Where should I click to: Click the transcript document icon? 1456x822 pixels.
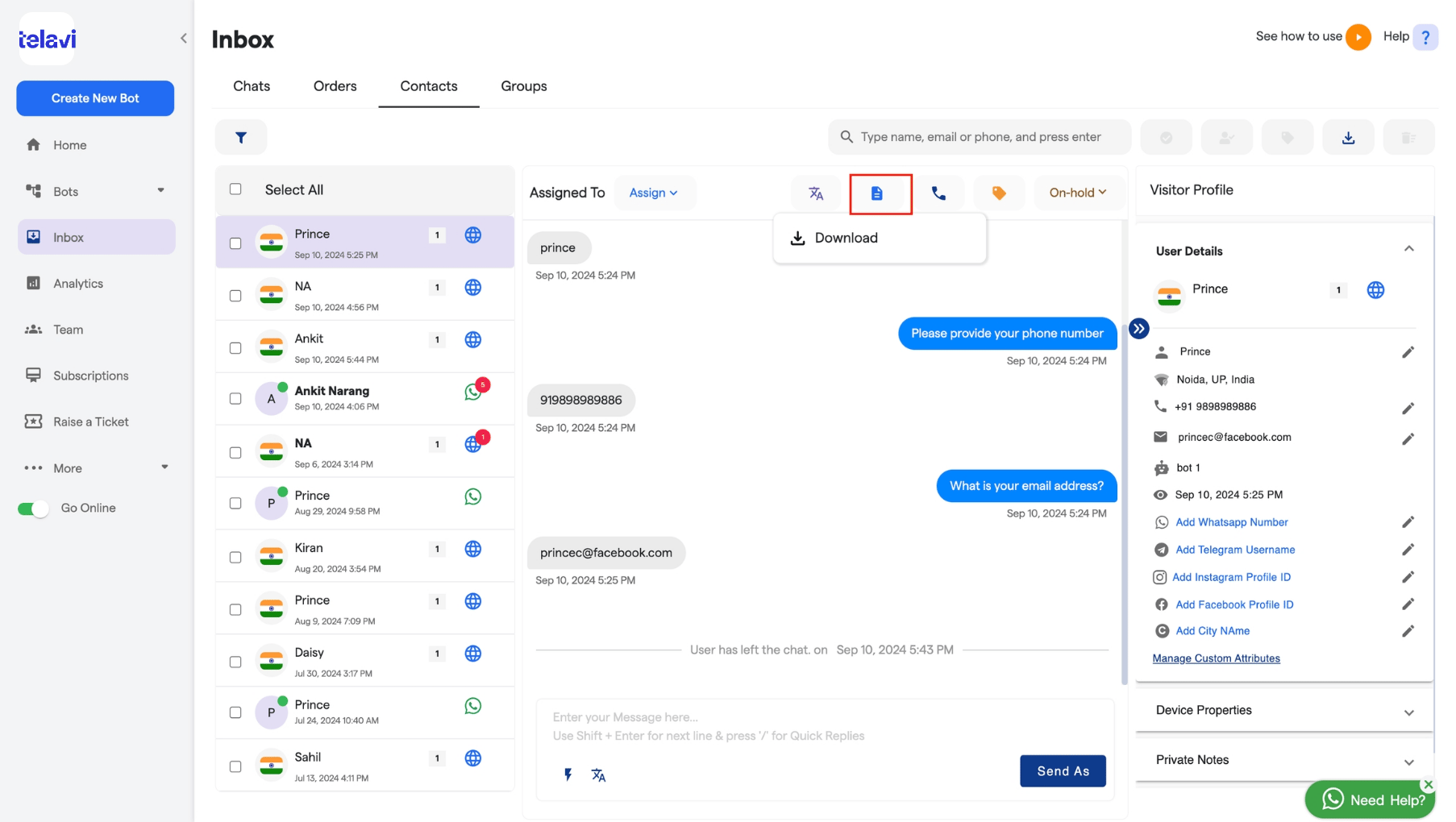click(x=877, y=193)
